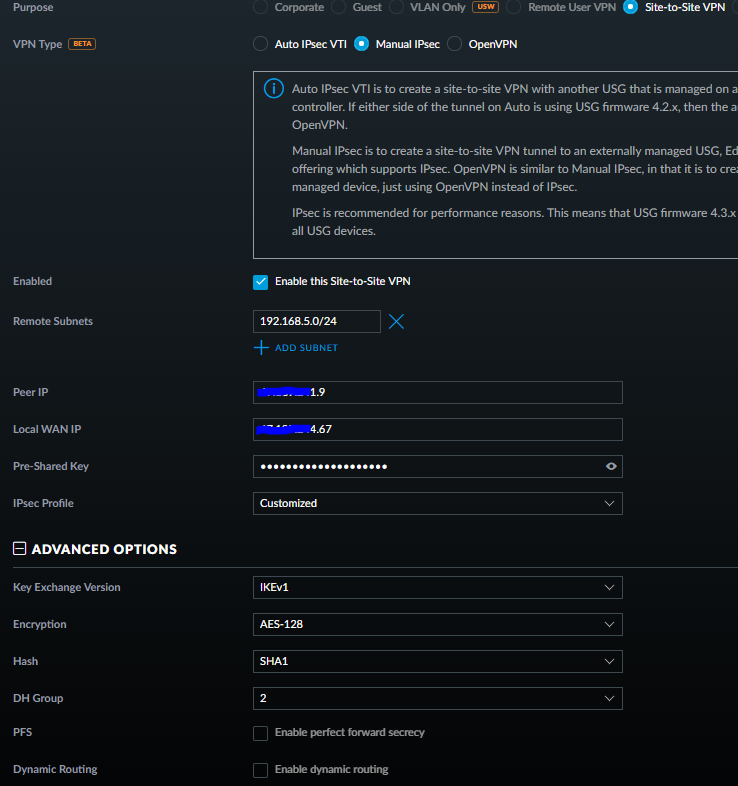Click the Local WAN IP field
The height and width of the screenshot is (786, 738).
(x=437, y=429)
